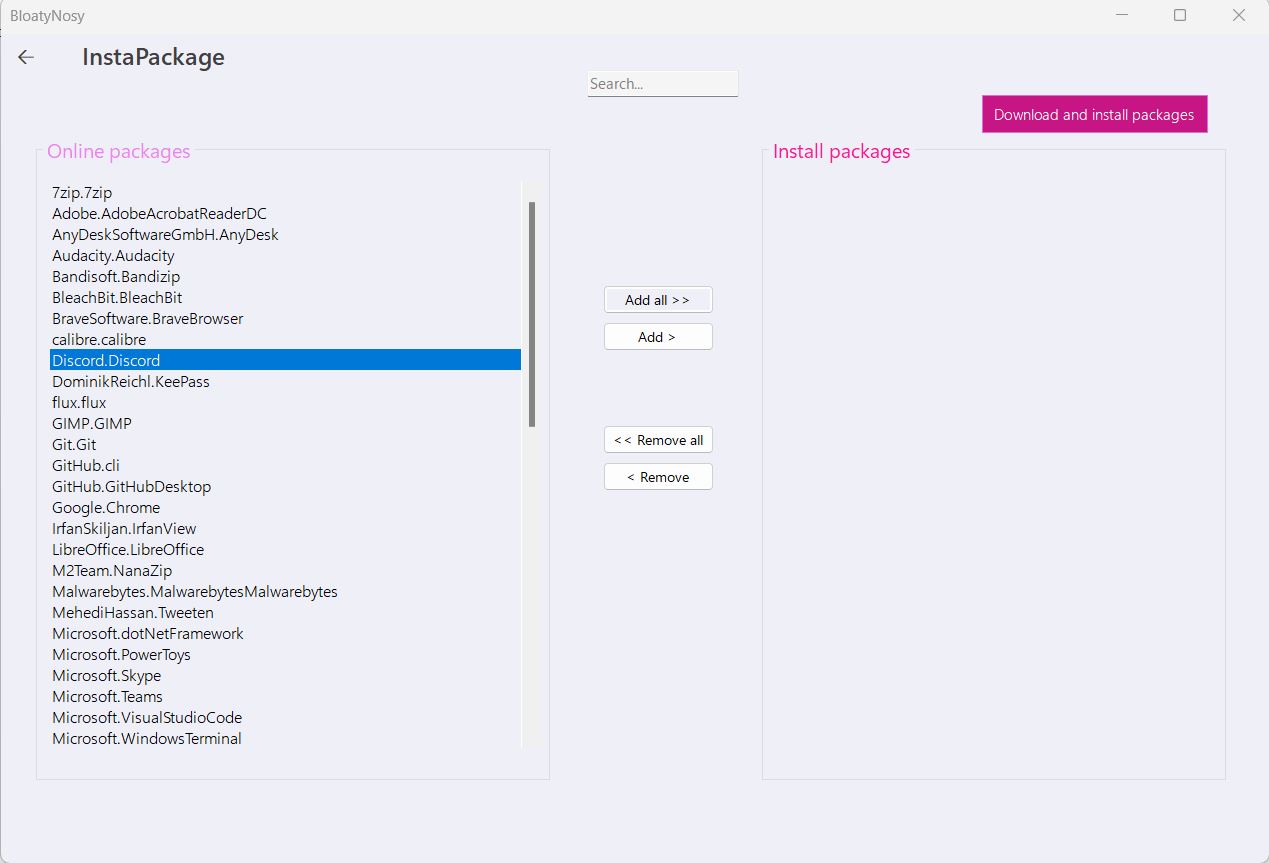The height and width of the screenshot is (863, 1269).
Task: Select Google.Chrome in the package list
Action: pyautogui.click(x=106, y=507)
